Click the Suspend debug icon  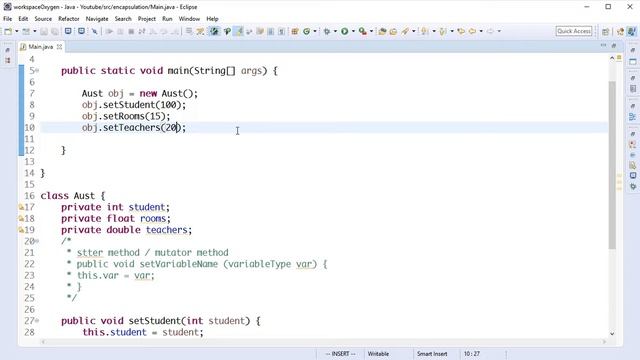120,31
